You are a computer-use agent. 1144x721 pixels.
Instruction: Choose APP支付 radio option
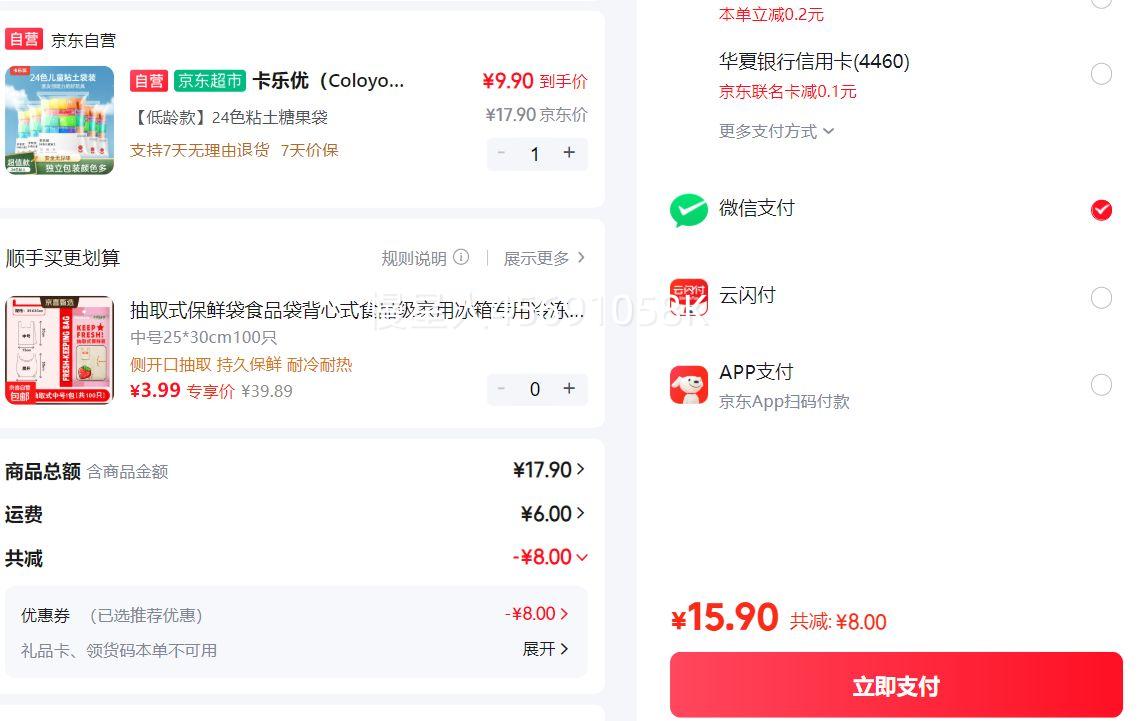1101,385
